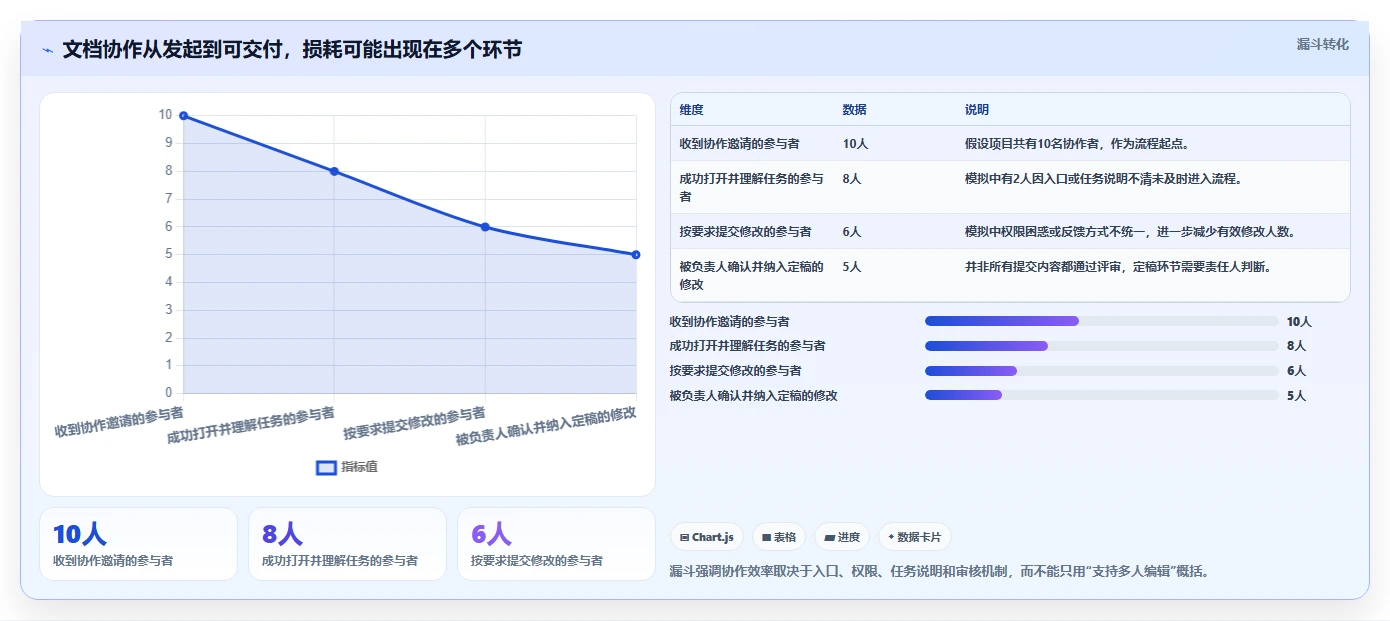Click the chart data point at value 6

point(485,227)
